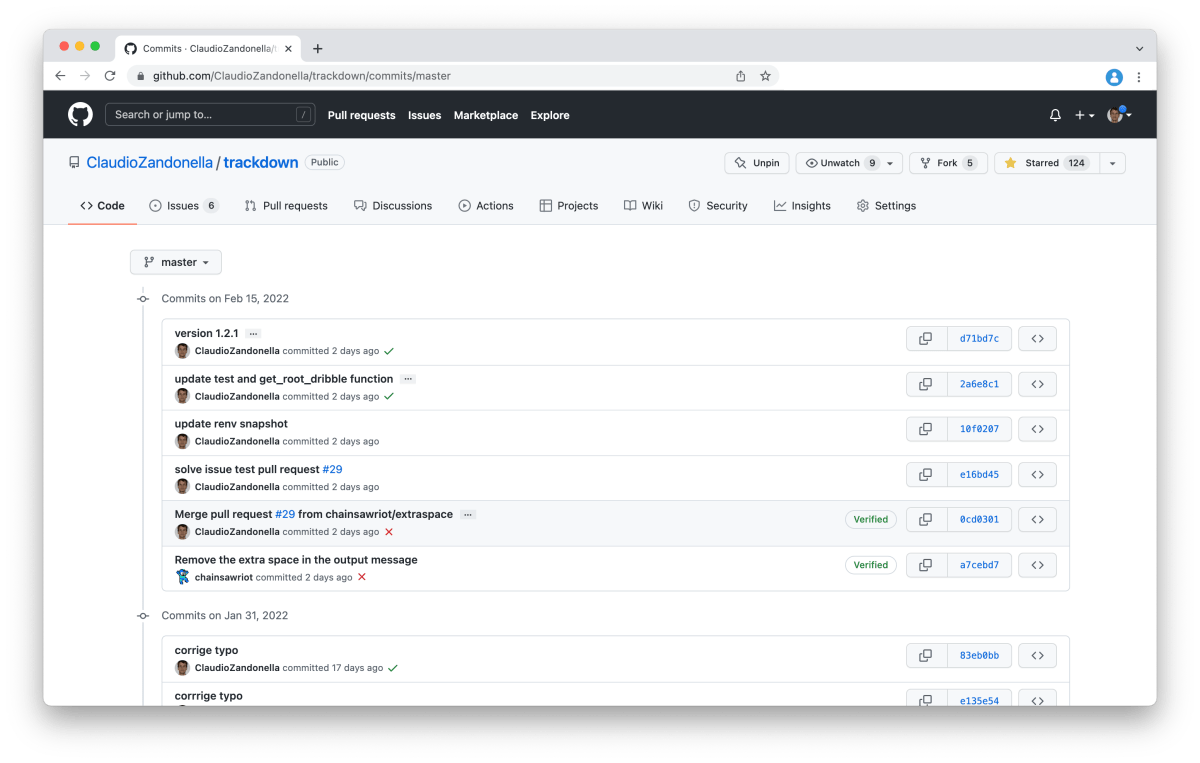Image resolution: width=1200 pixels, height=763 pixels.
Task: Browse repository at commit e16bd45
Action: (x=1037, y=475)
